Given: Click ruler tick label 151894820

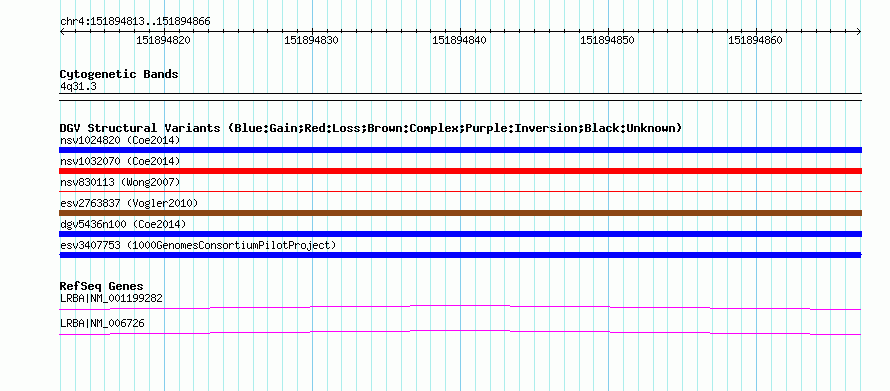Looking at the screenshot, I should coord(163,40).
